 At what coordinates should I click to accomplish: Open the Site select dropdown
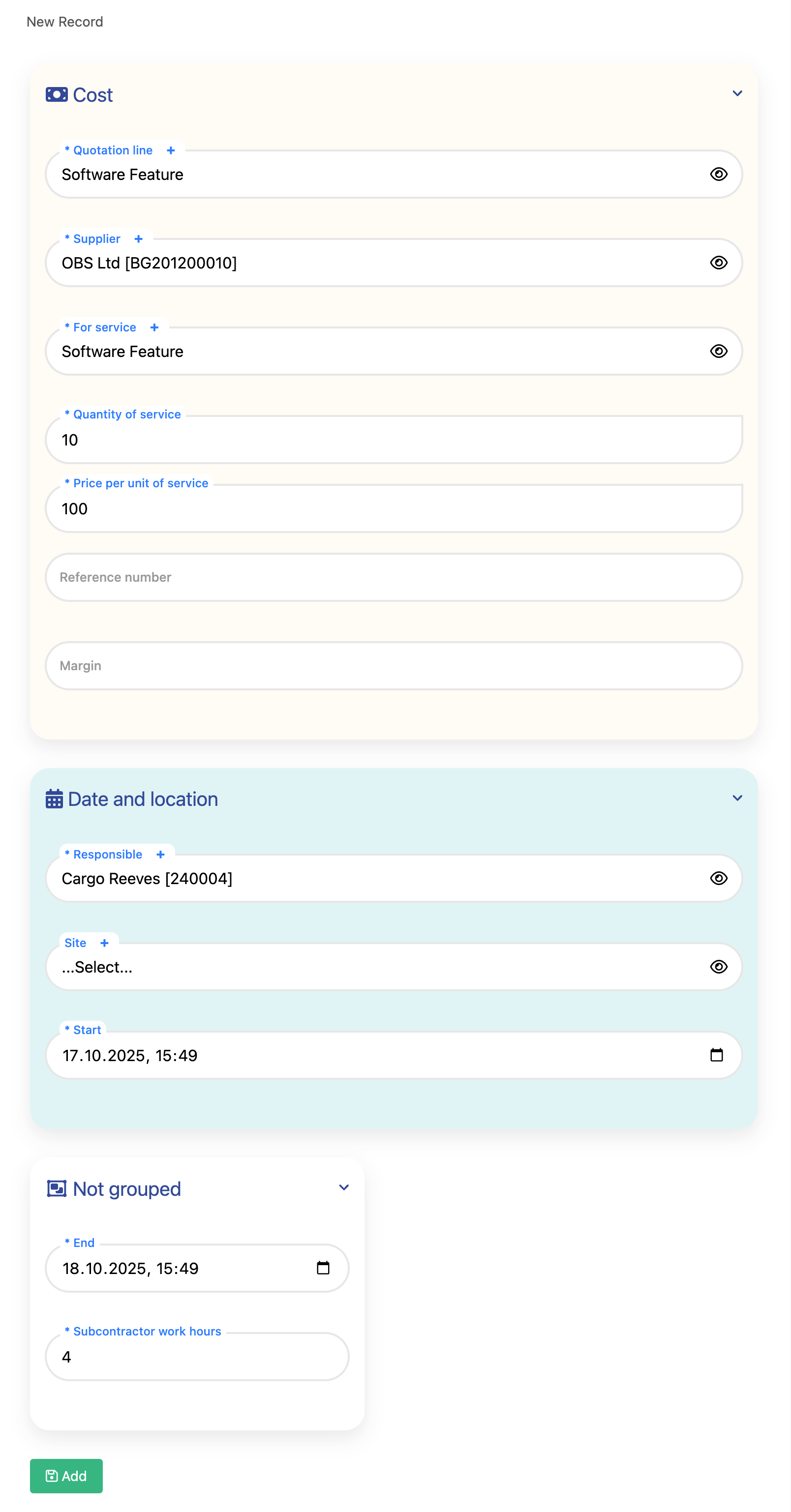[x=376, y=967]
